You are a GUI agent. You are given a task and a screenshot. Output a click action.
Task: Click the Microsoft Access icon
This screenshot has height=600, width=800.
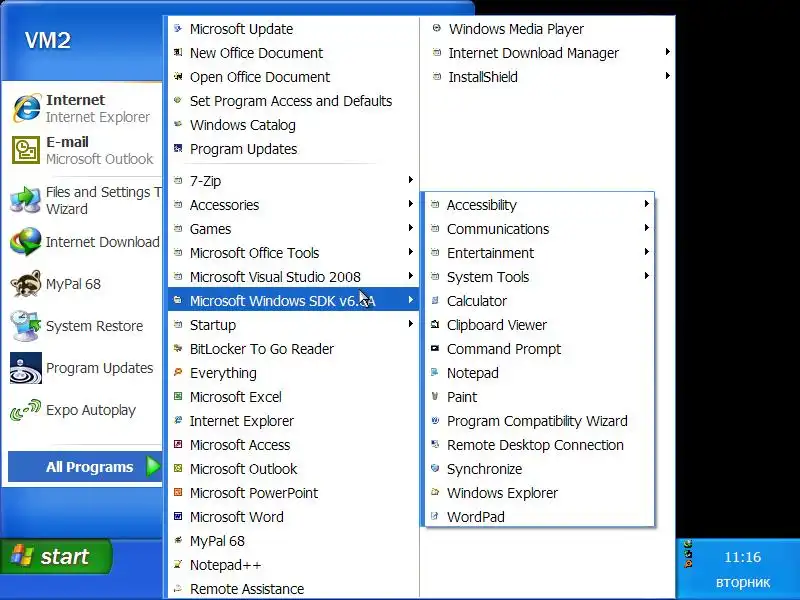pyautogui.click(x=178, y=444)
